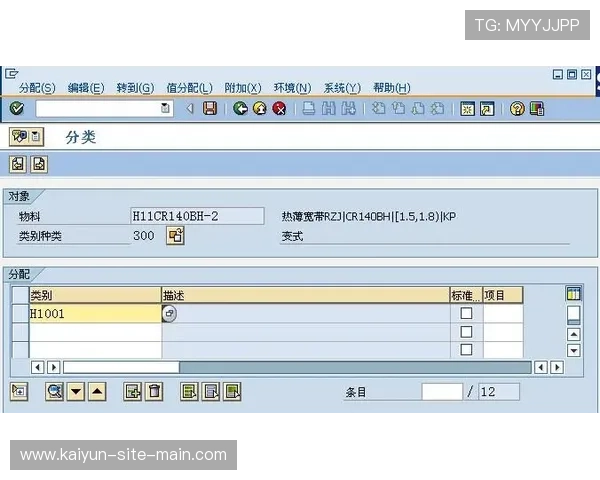Click the 描述 column header
The width and height of the screenshot is (600, 480).
[x=306, y=295]
